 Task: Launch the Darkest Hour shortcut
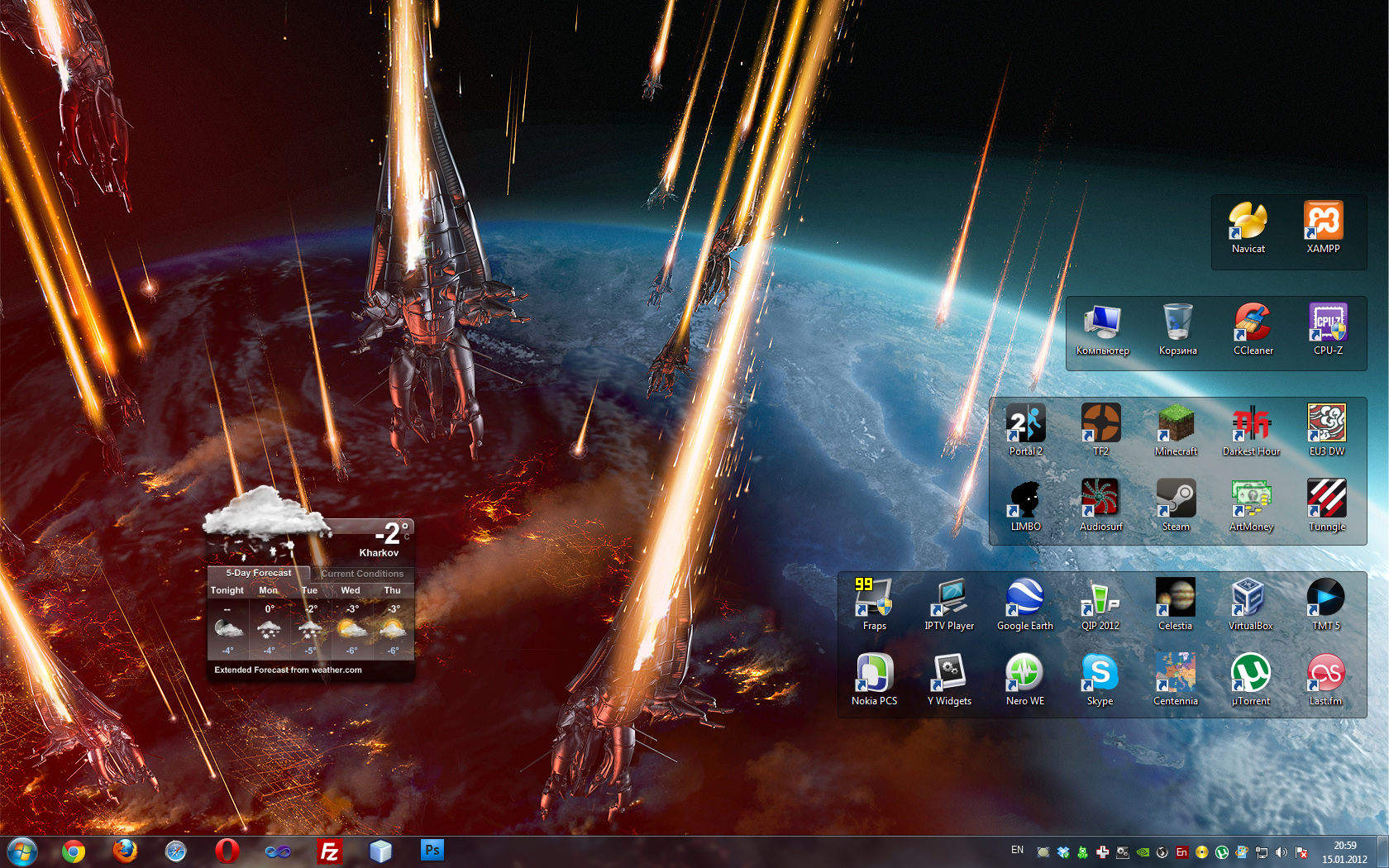[x=1251, y=430]
